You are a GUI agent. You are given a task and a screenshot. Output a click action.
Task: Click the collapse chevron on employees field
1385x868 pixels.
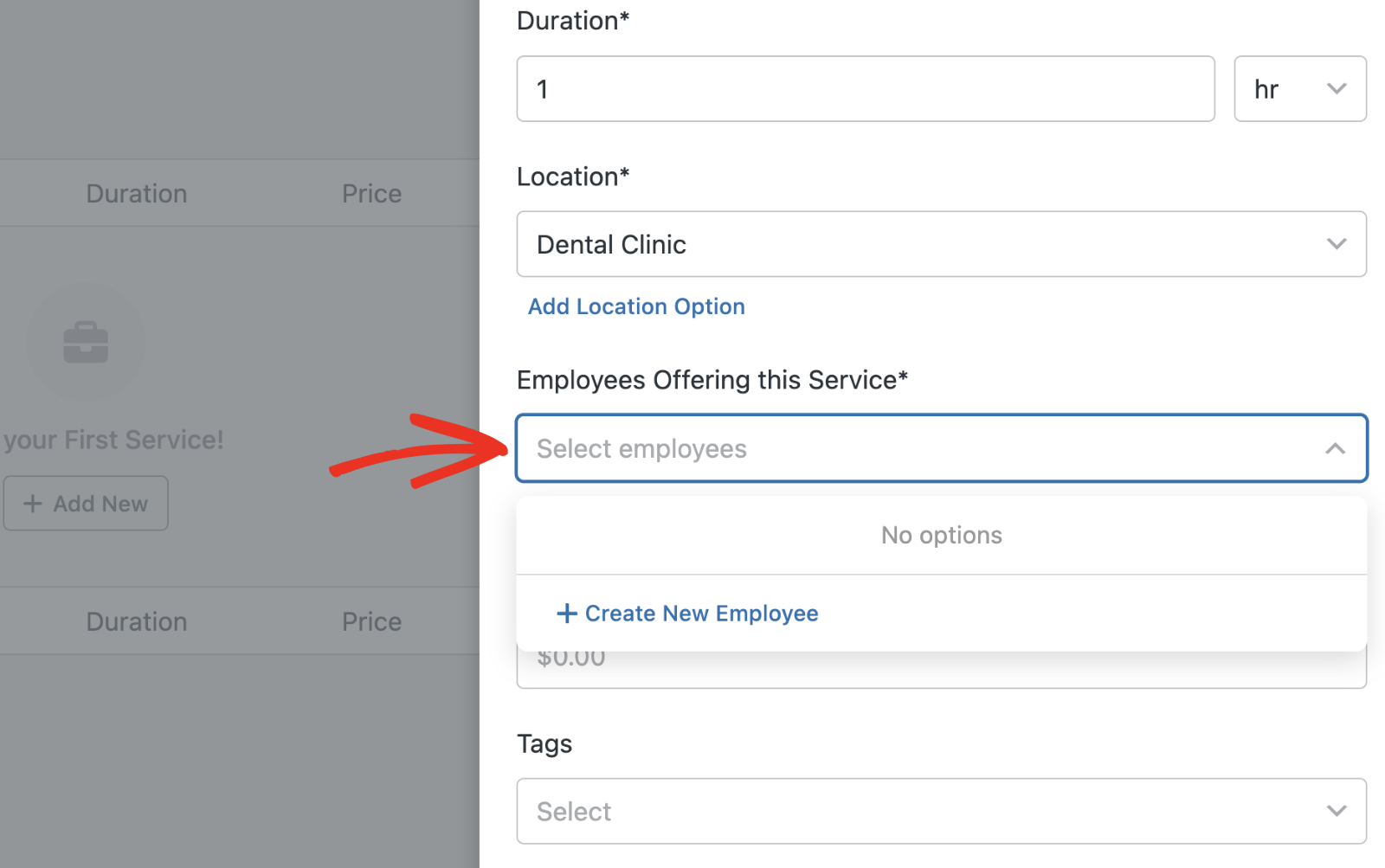pyautogui.click(x=1336, y=448)
